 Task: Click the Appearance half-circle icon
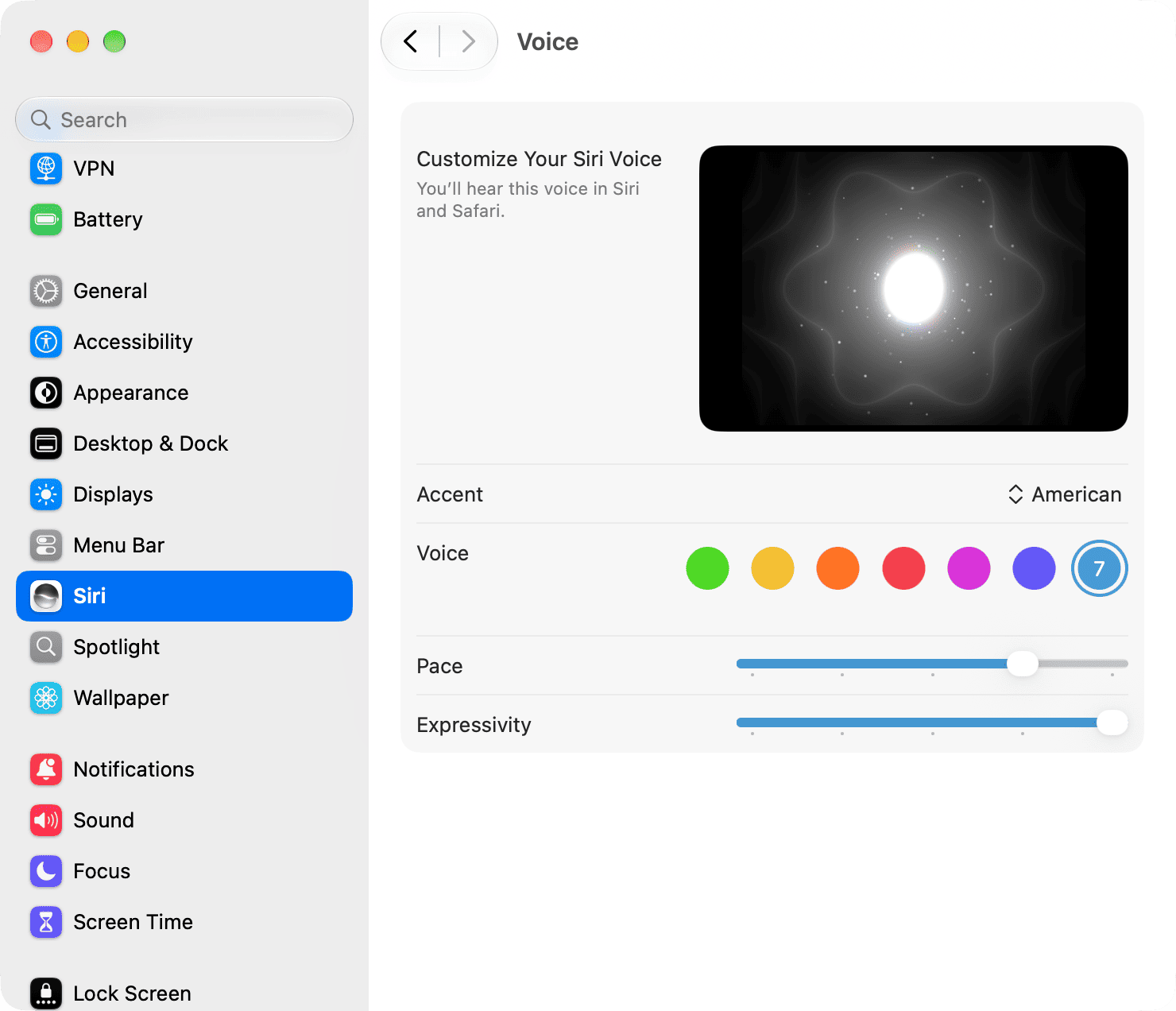tap(46, 393)
